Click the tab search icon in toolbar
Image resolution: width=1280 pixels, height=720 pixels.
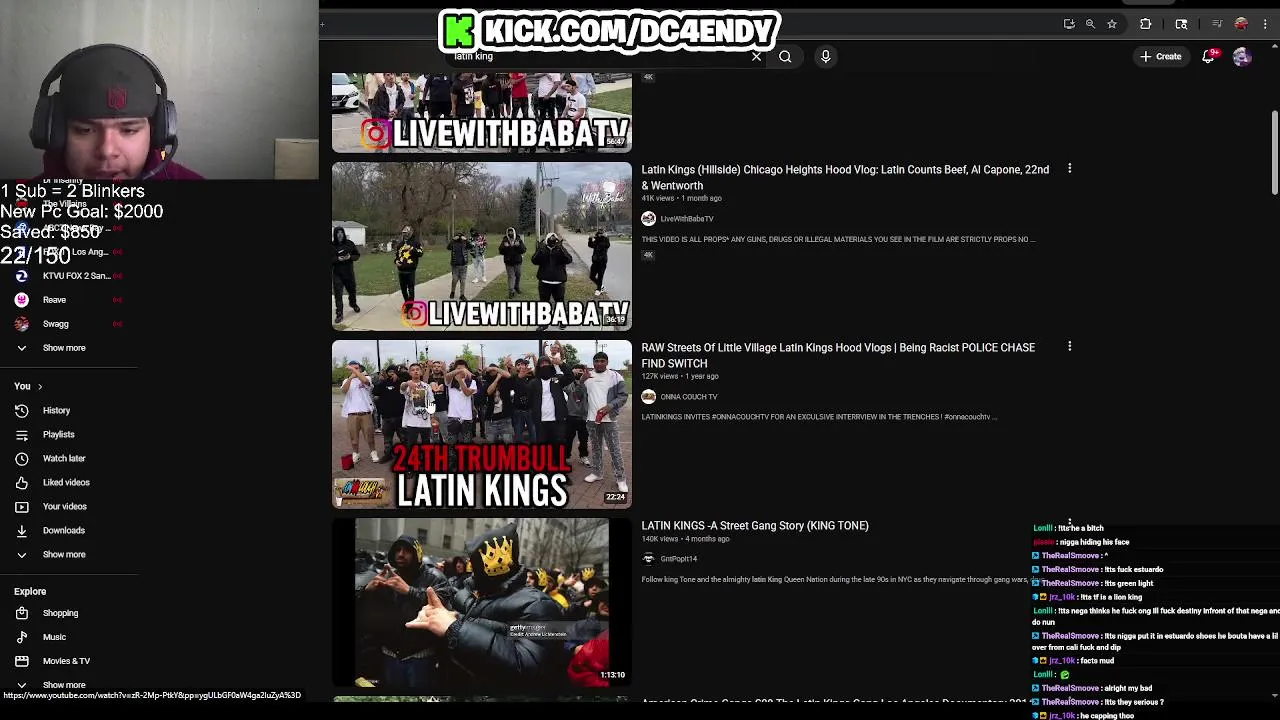point(1181,24)
